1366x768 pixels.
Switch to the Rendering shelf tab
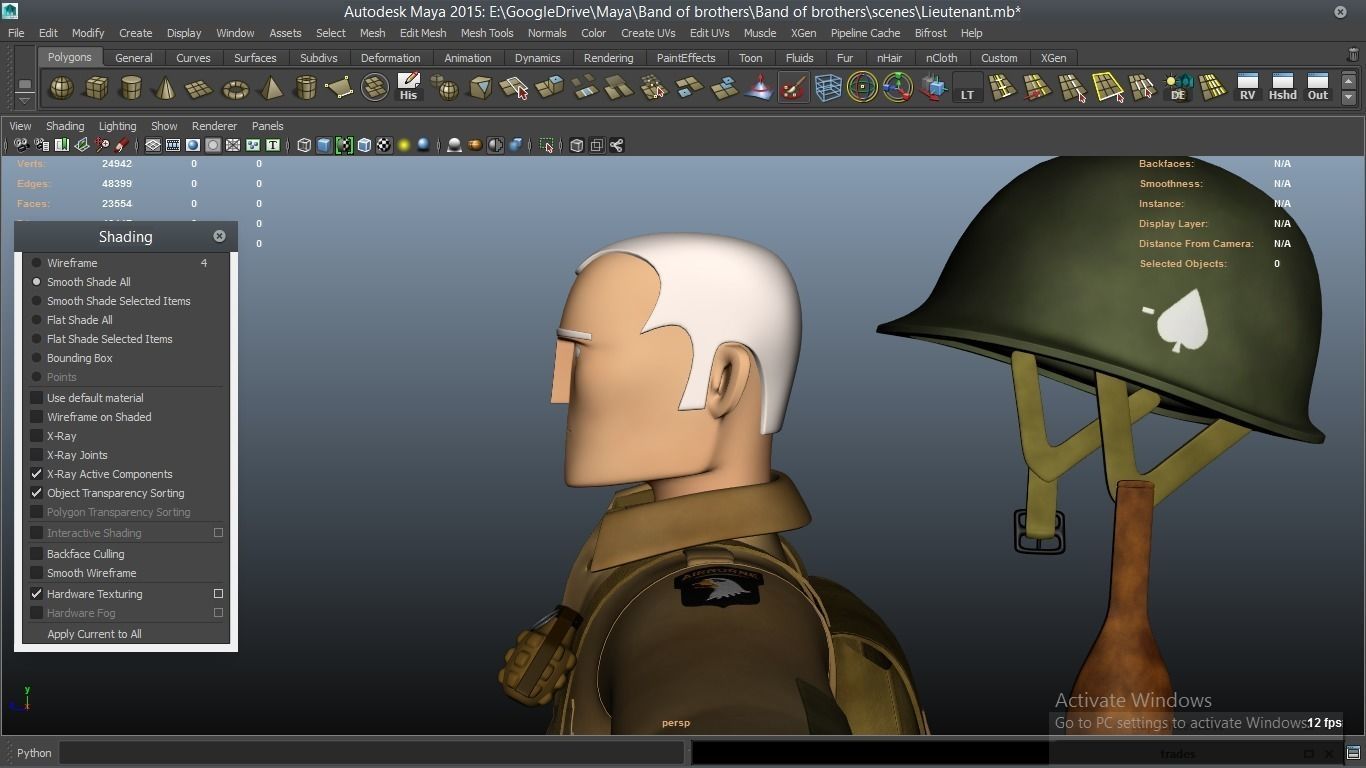coord(608,58)
